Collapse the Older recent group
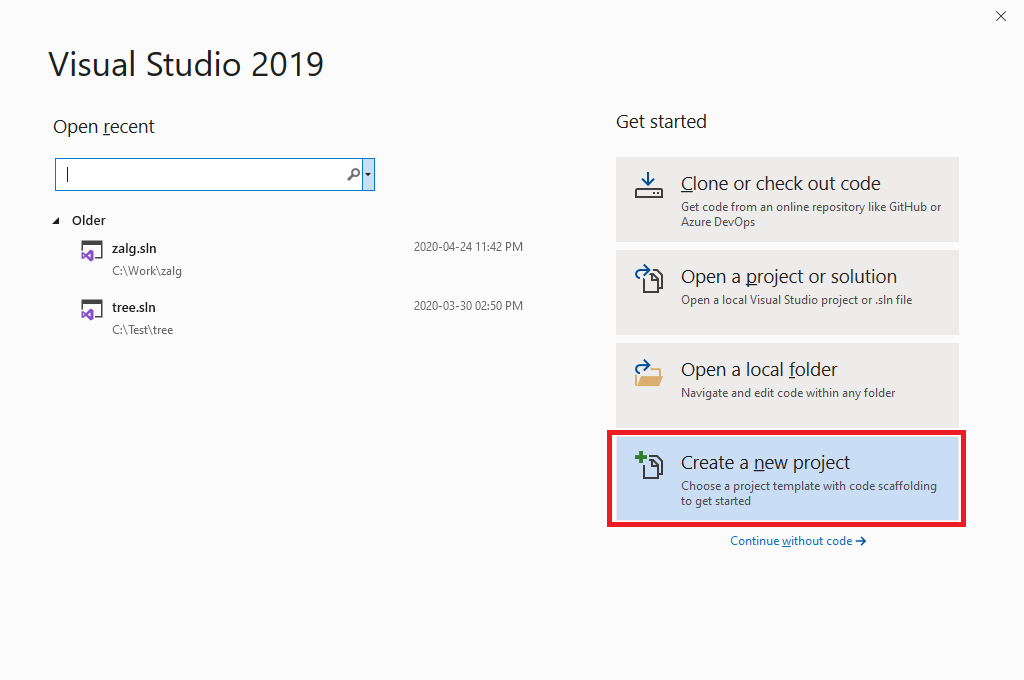 coord(56,221)
